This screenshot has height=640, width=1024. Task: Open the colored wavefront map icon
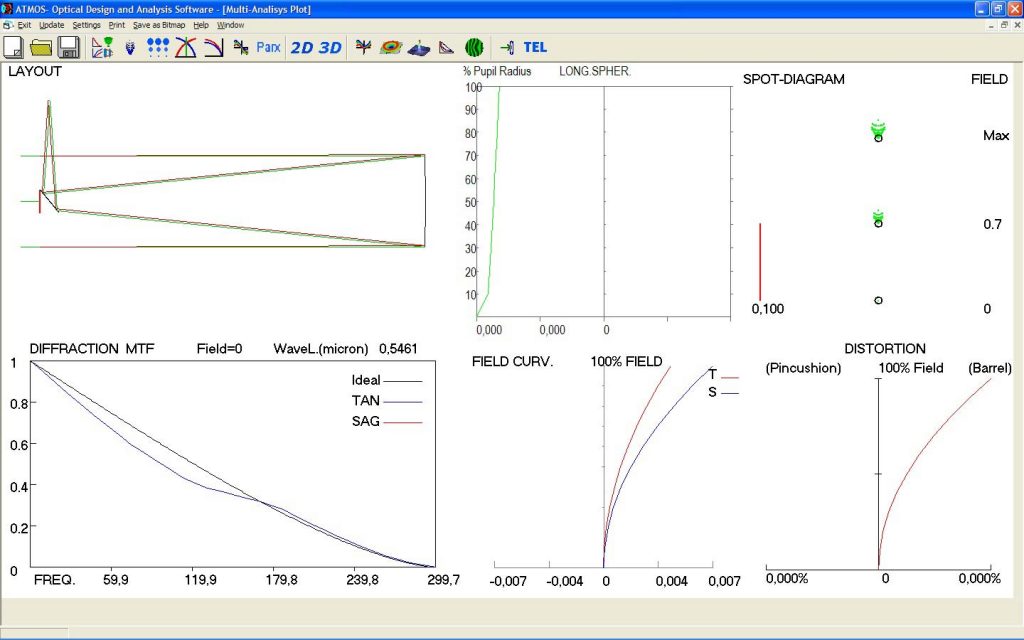click(x=391, y=47)
